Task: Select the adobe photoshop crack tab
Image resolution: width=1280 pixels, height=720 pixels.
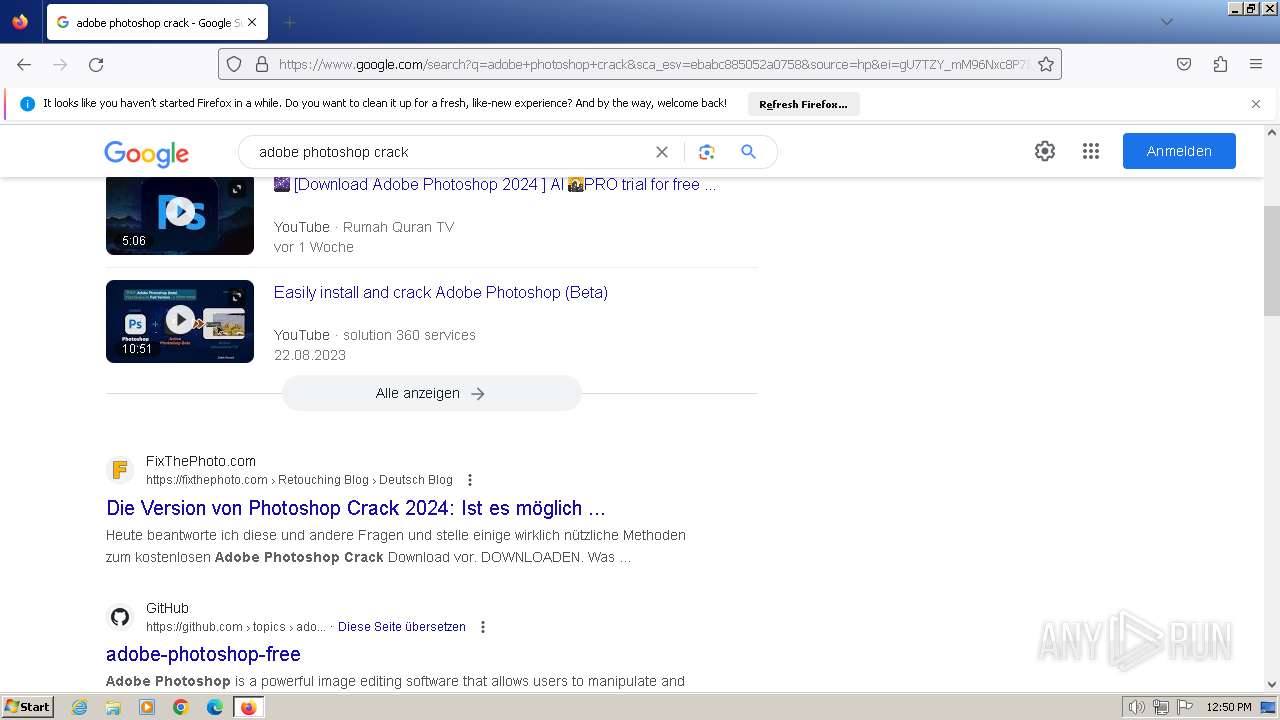Action: (x=157, y=22)
